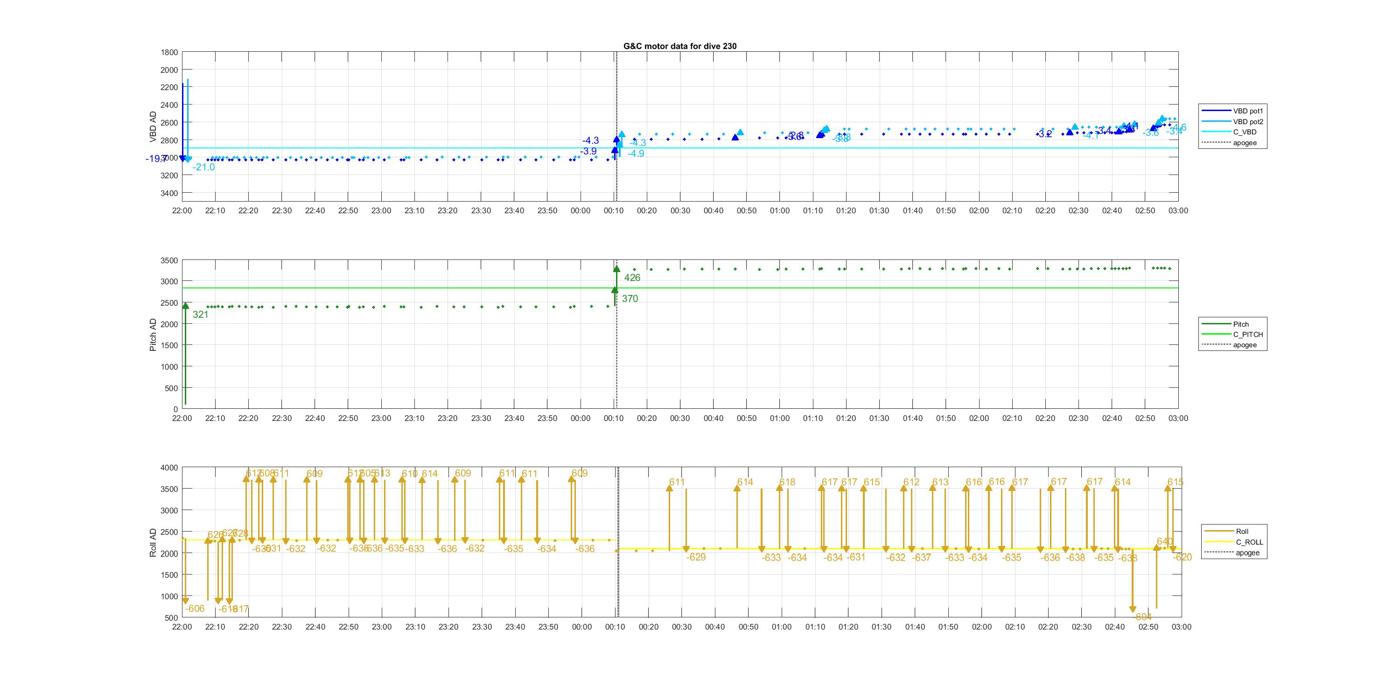
Task: Click y-axis tick '2600' on VBD plot
Action: click(x=168, y=123)
